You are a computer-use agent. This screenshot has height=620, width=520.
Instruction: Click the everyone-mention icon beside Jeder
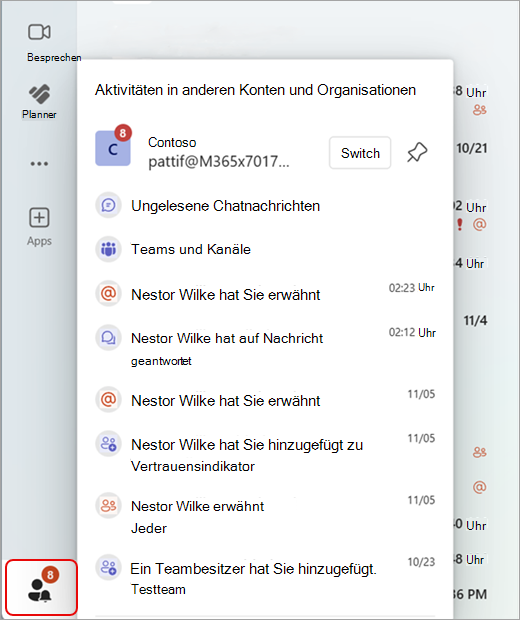(x=108, y=505)
